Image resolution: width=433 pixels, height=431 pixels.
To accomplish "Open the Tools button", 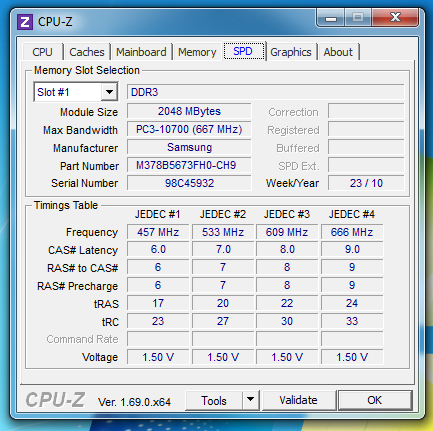I will pos(214,401).
